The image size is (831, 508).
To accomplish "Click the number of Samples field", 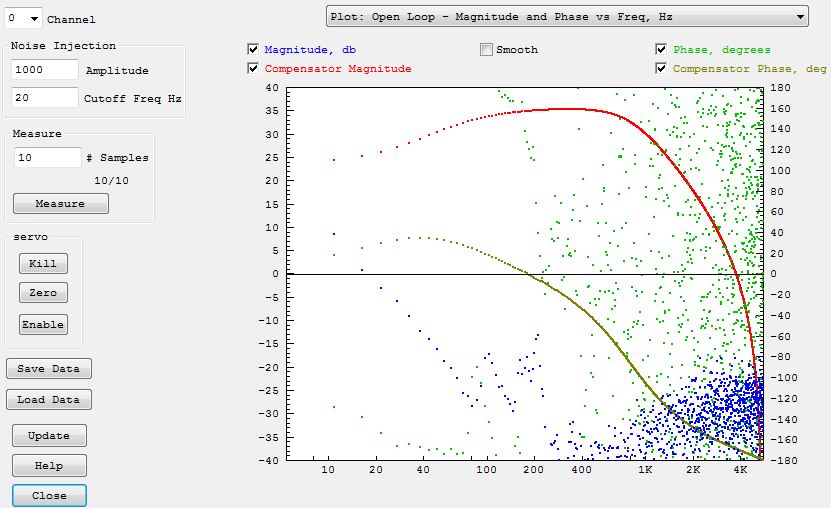I will [47, 158].
